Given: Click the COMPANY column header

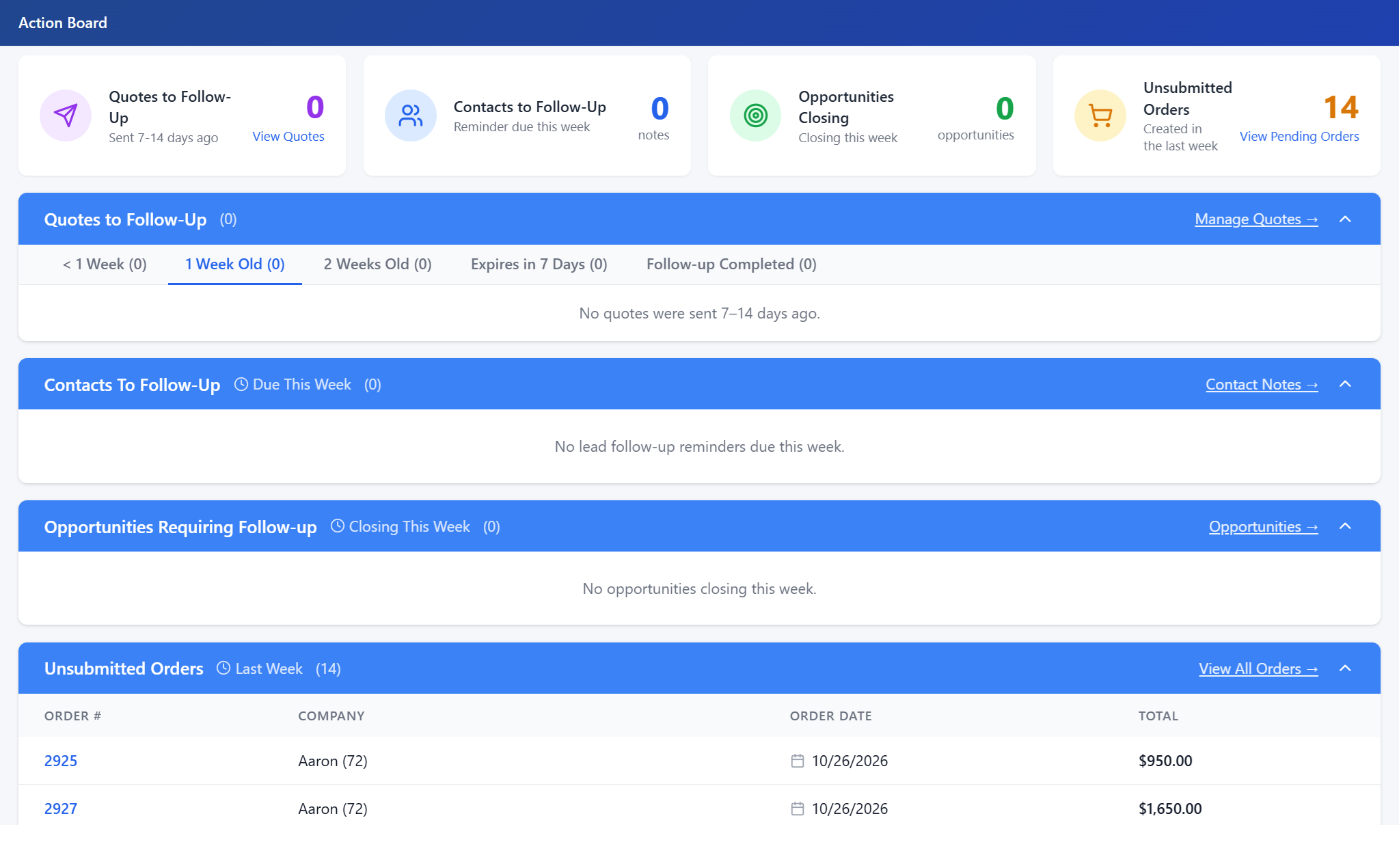Looking at the screenshot, I should coord(331,716).
